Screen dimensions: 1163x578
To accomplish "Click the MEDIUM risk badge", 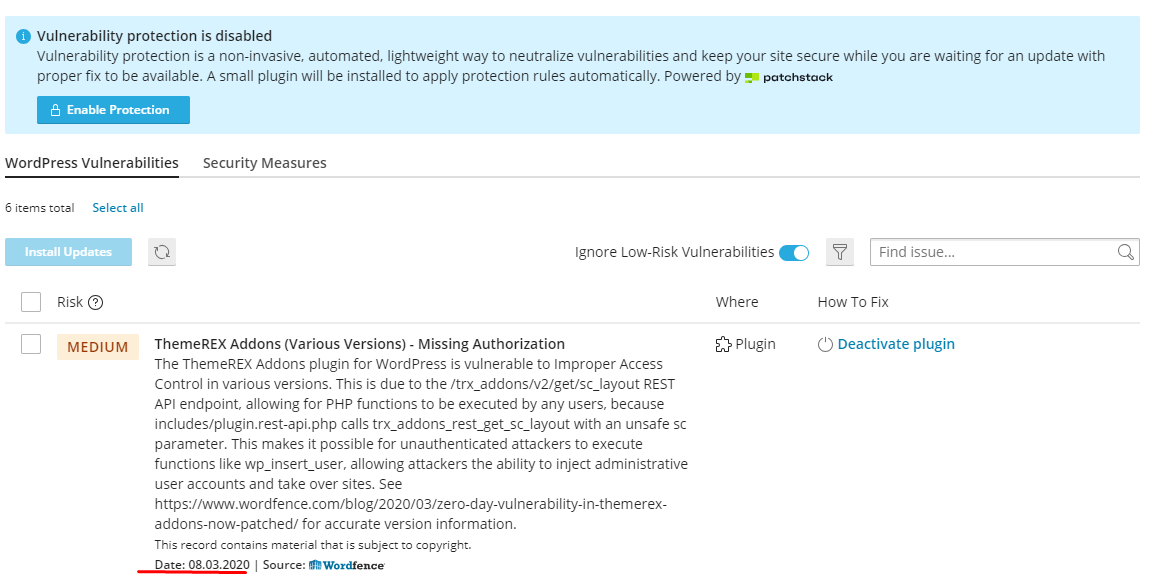I will pos(98,347).
